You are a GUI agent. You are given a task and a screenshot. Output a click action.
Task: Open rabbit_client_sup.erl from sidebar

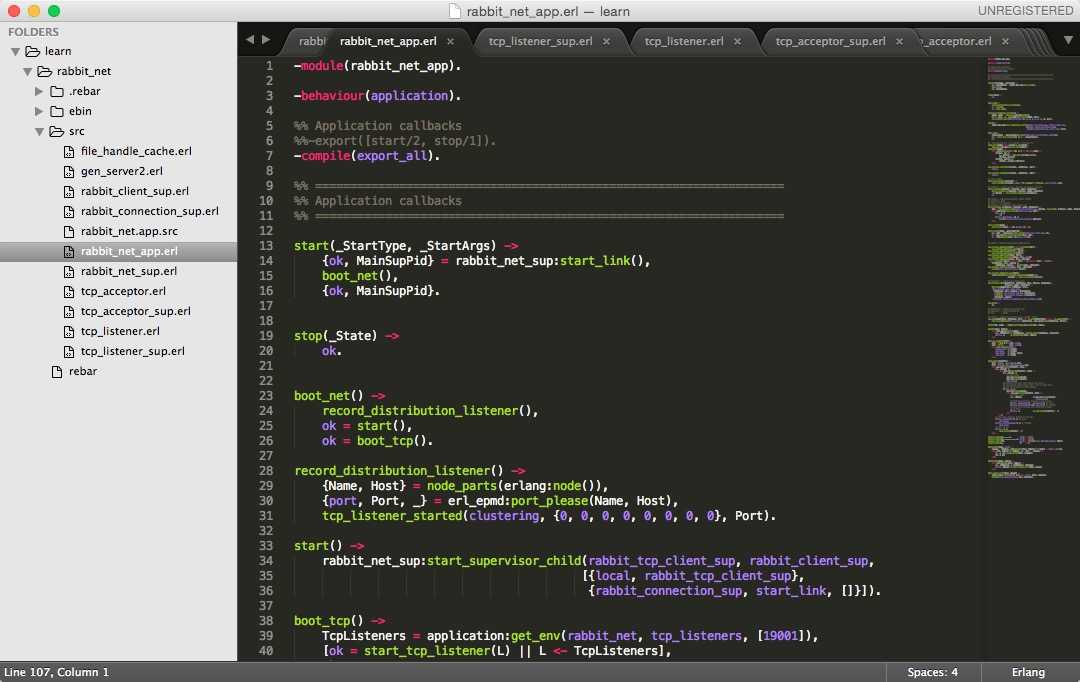[134, 191]
